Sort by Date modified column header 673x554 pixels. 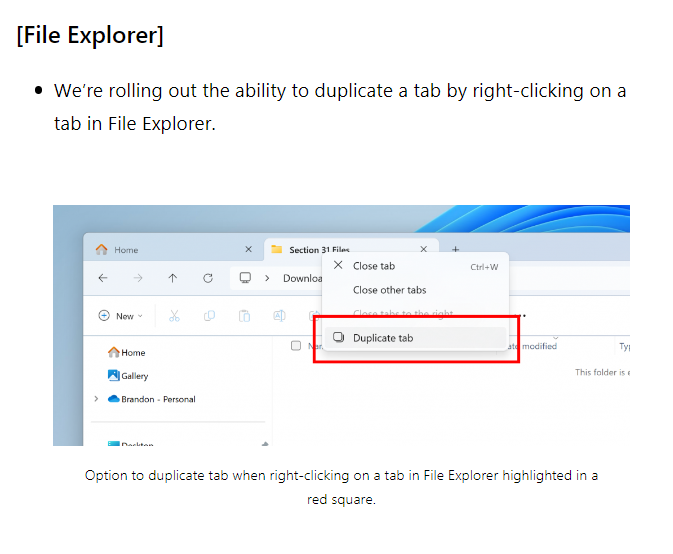tap(534, 346)
